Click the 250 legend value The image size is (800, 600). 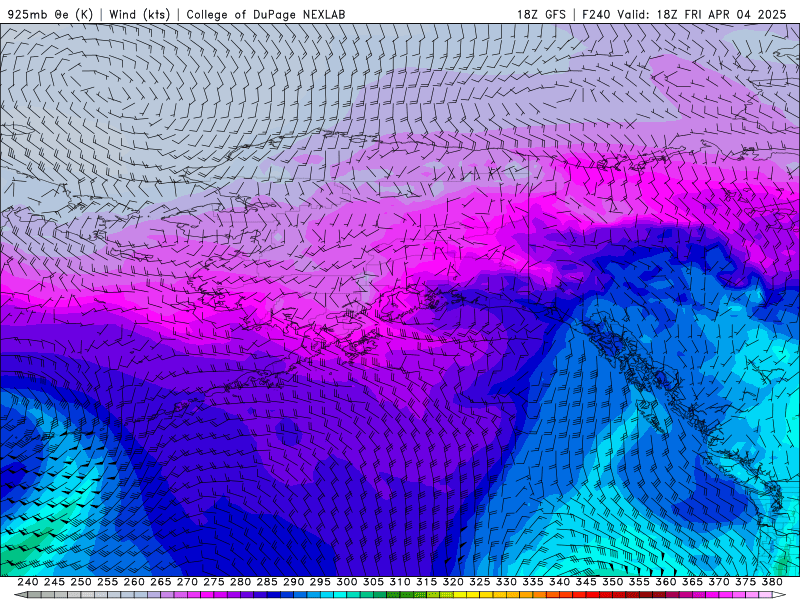tap(81, 582)
